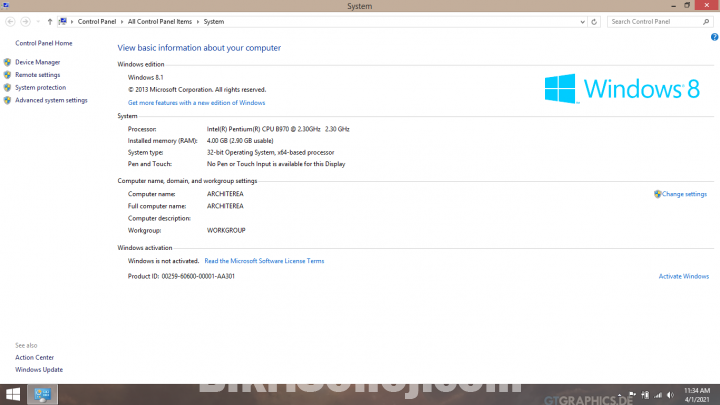Click the system icon in title bar
This screenshot has width=720, height=405.
click(x=6, y=6)
